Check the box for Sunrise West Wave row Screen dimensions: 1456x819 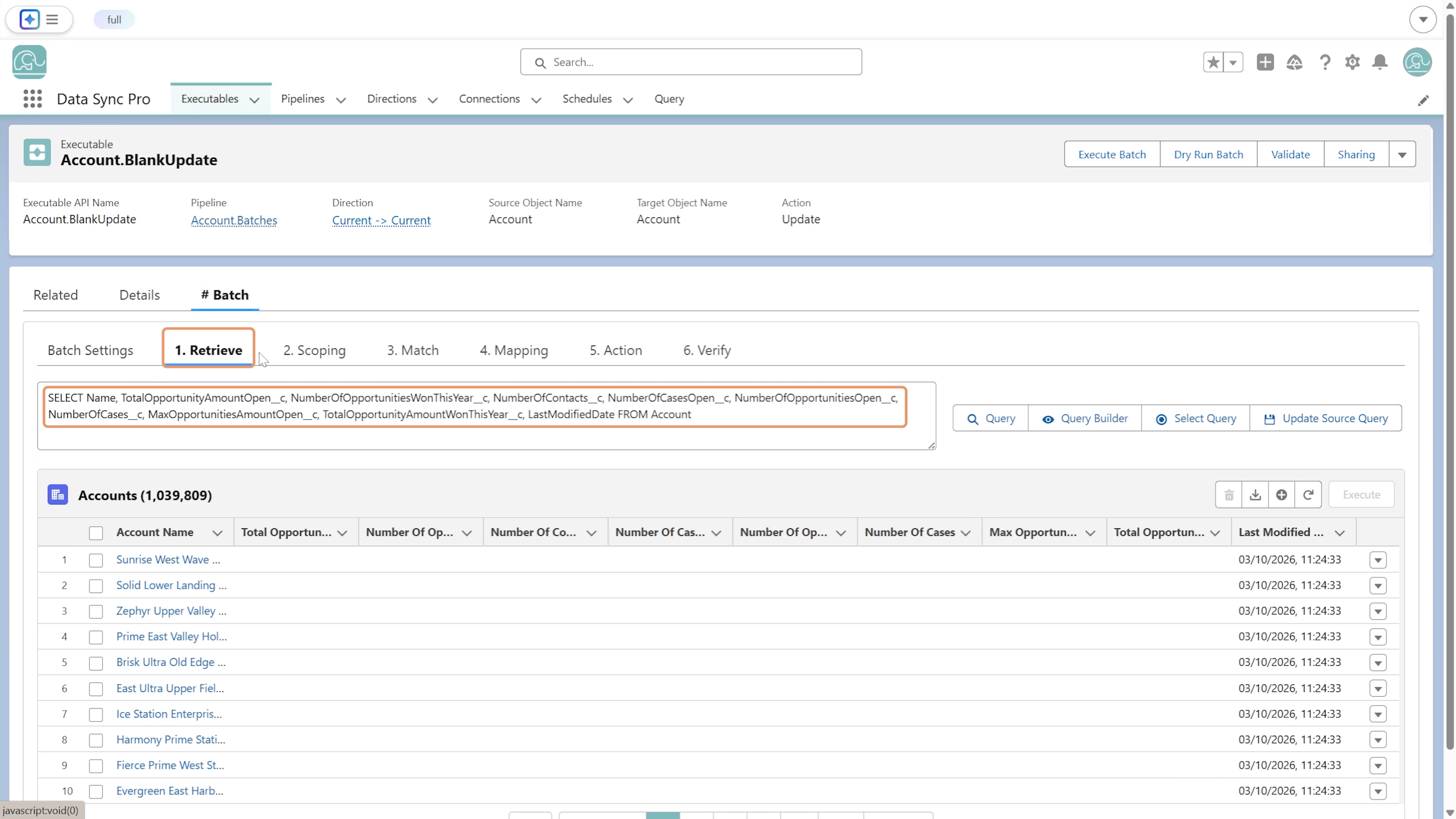click(x=96, y=560)
